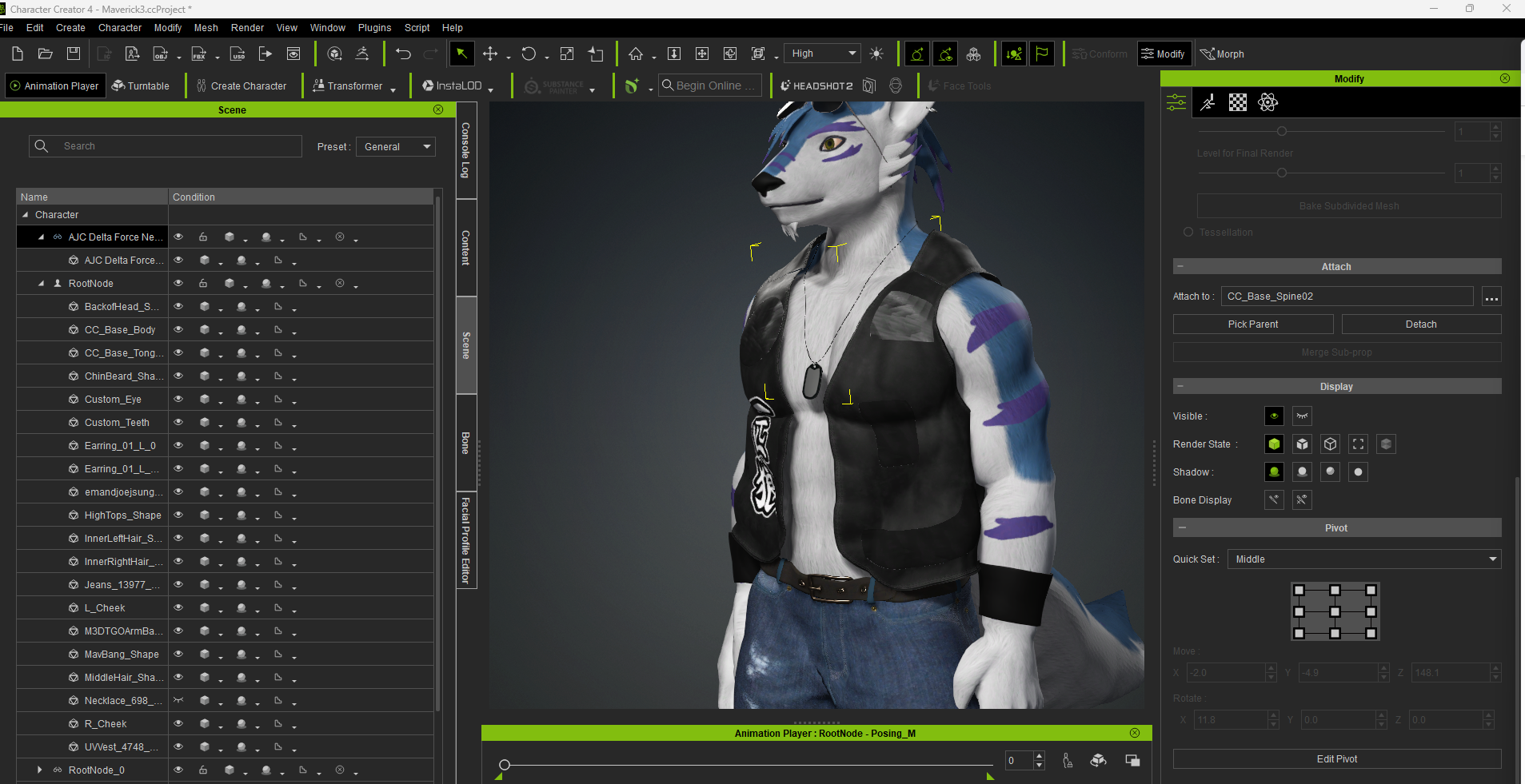Viewport: 1525px width, 784px height.
Task: Select the Rotate transform tool
Action: click(x=529, y=54)
